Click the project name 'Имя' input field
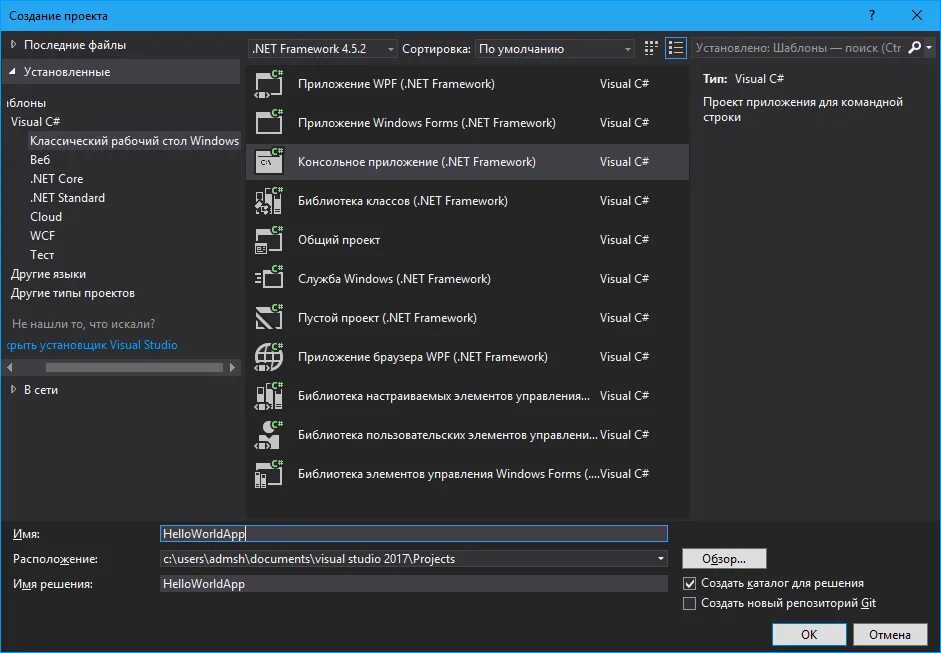 pyautogui.click(x=413, y=534)
